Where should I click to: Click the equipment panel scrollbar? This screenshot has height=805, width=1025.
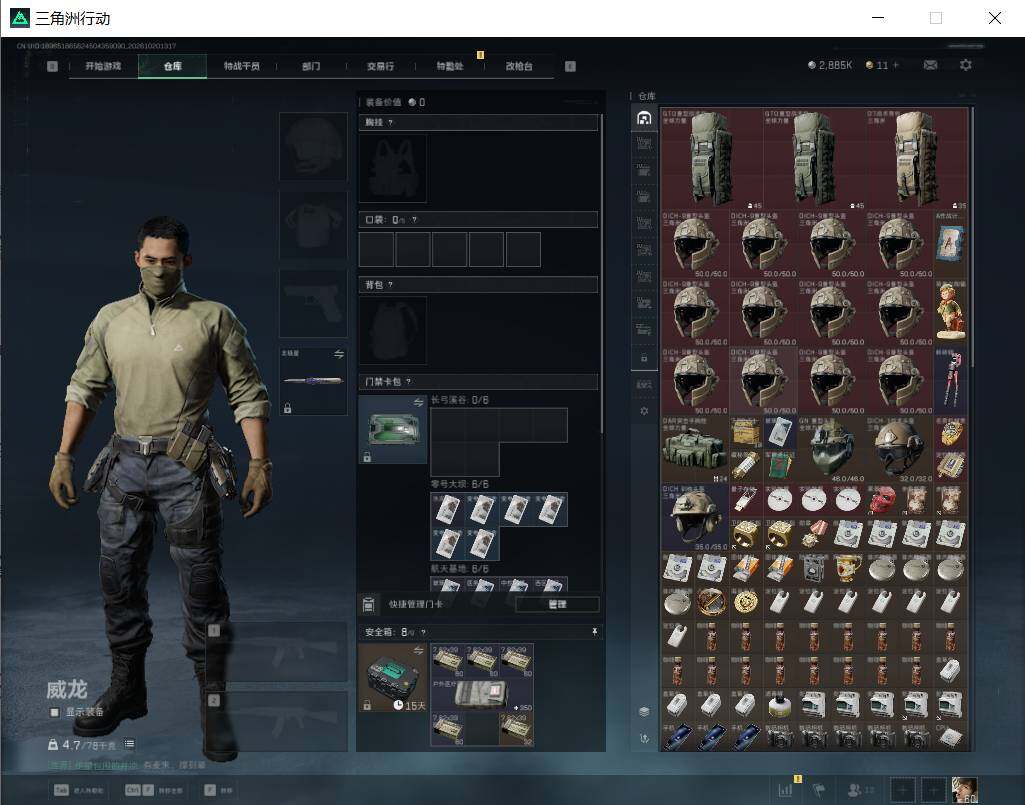[x=601, y=275]
